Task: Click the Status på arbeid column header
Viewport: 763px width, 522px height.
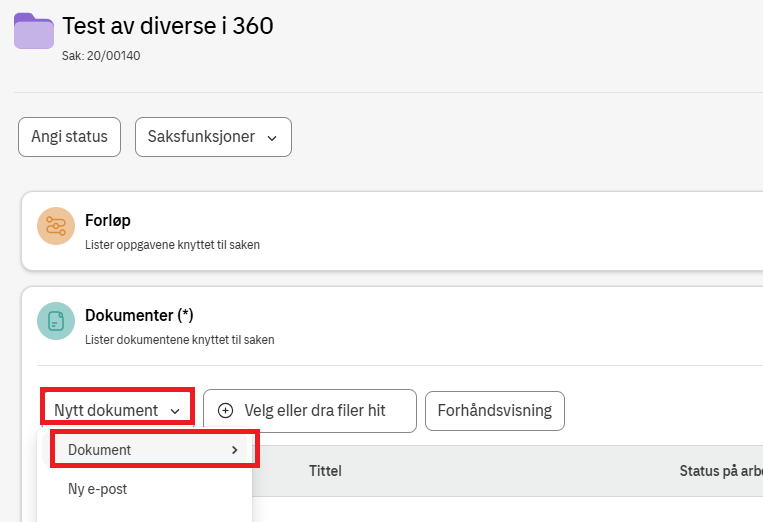Action: pyautogui.click(x=720, y=470)
